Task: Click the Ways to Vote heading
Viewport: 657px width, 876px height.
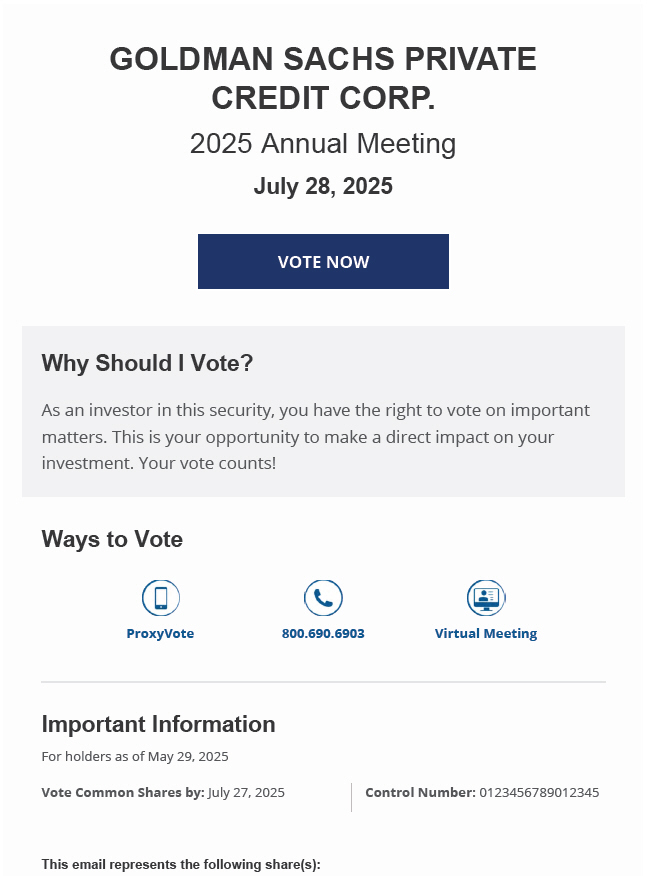Action: [x=112, y=540]
